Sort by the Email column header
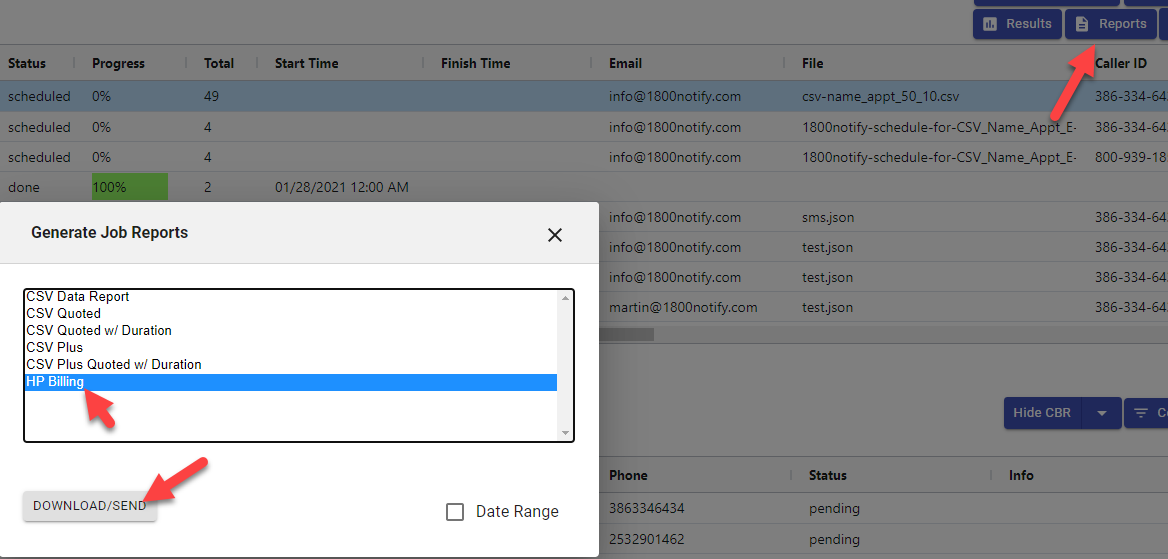This screenshot has width=1168, height=559. 625,63
